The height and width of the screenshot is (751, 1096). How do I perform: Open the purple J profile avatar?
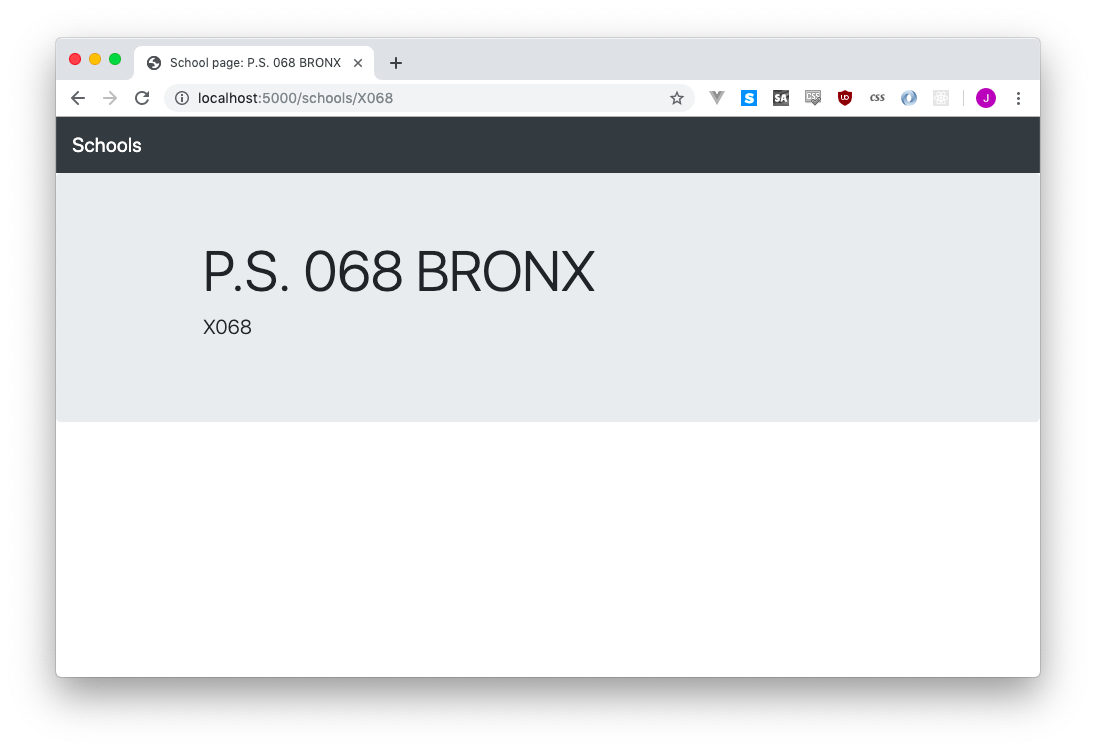[x=986, y=98]
